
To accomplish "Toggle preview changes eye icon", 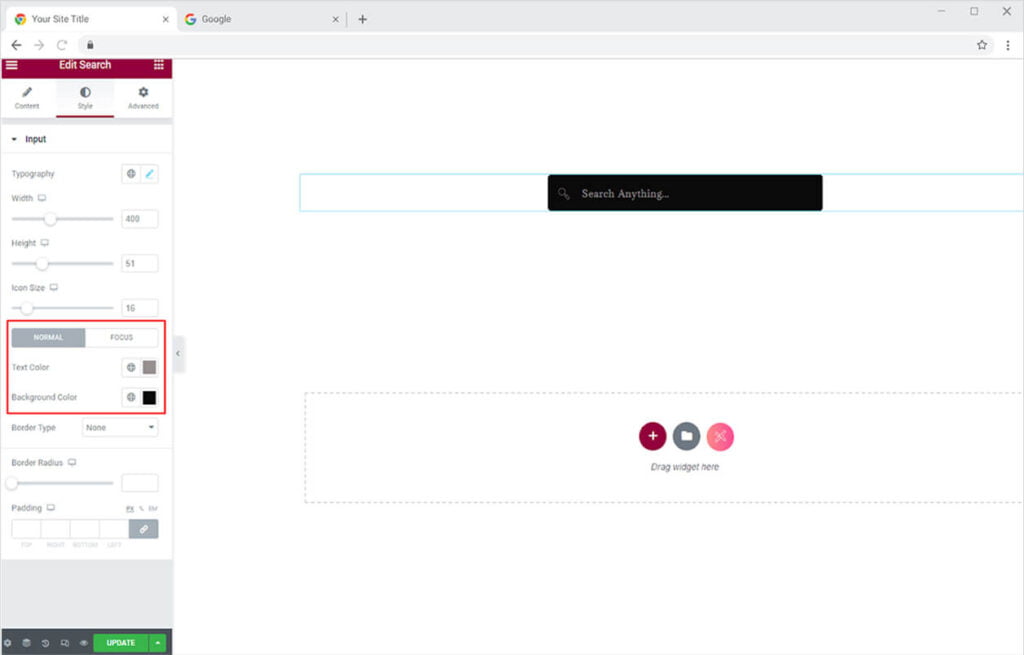I will point(83,643).
